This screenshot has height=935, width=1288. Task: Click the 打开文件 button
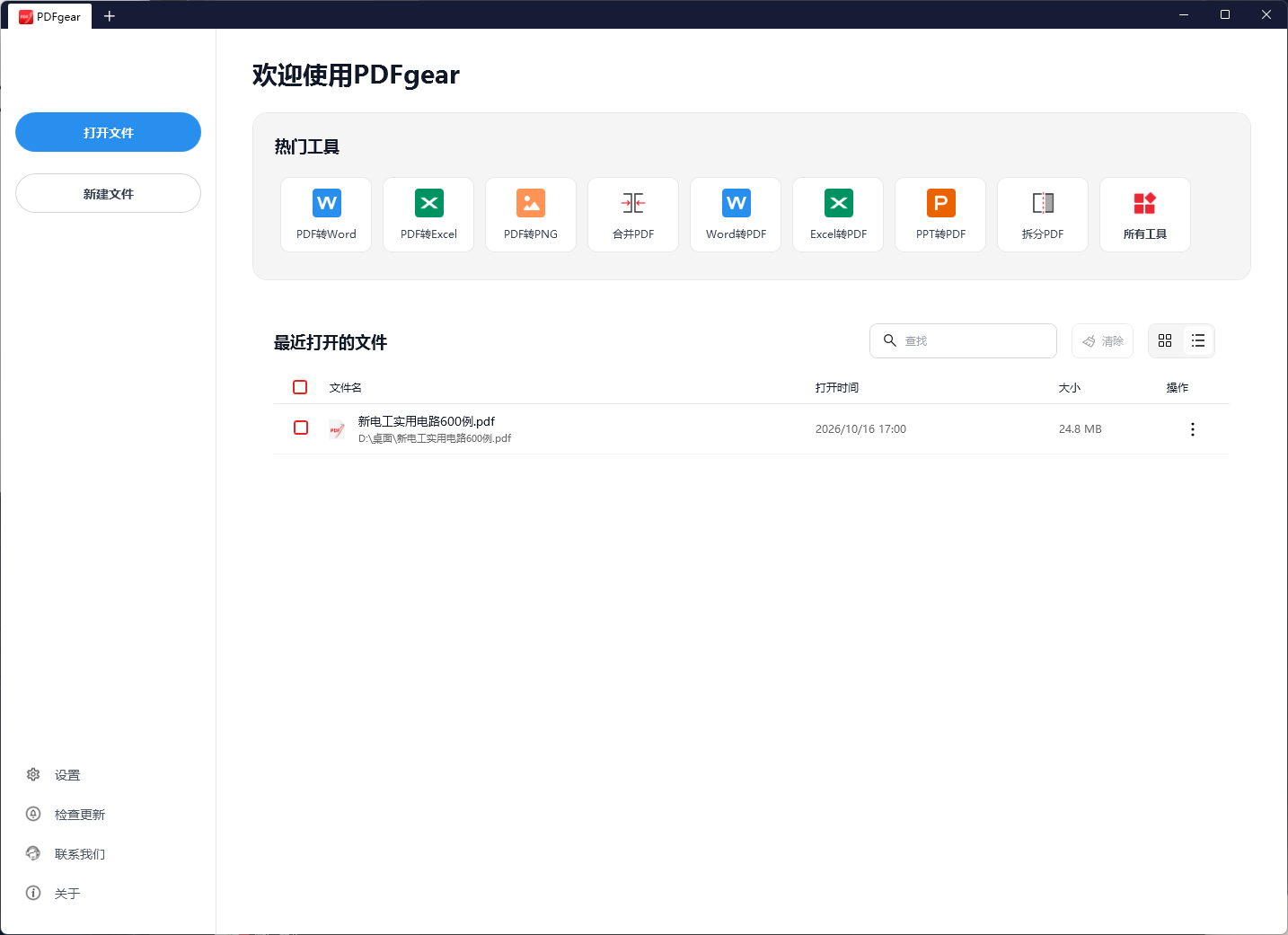click(x=108, y=132)
